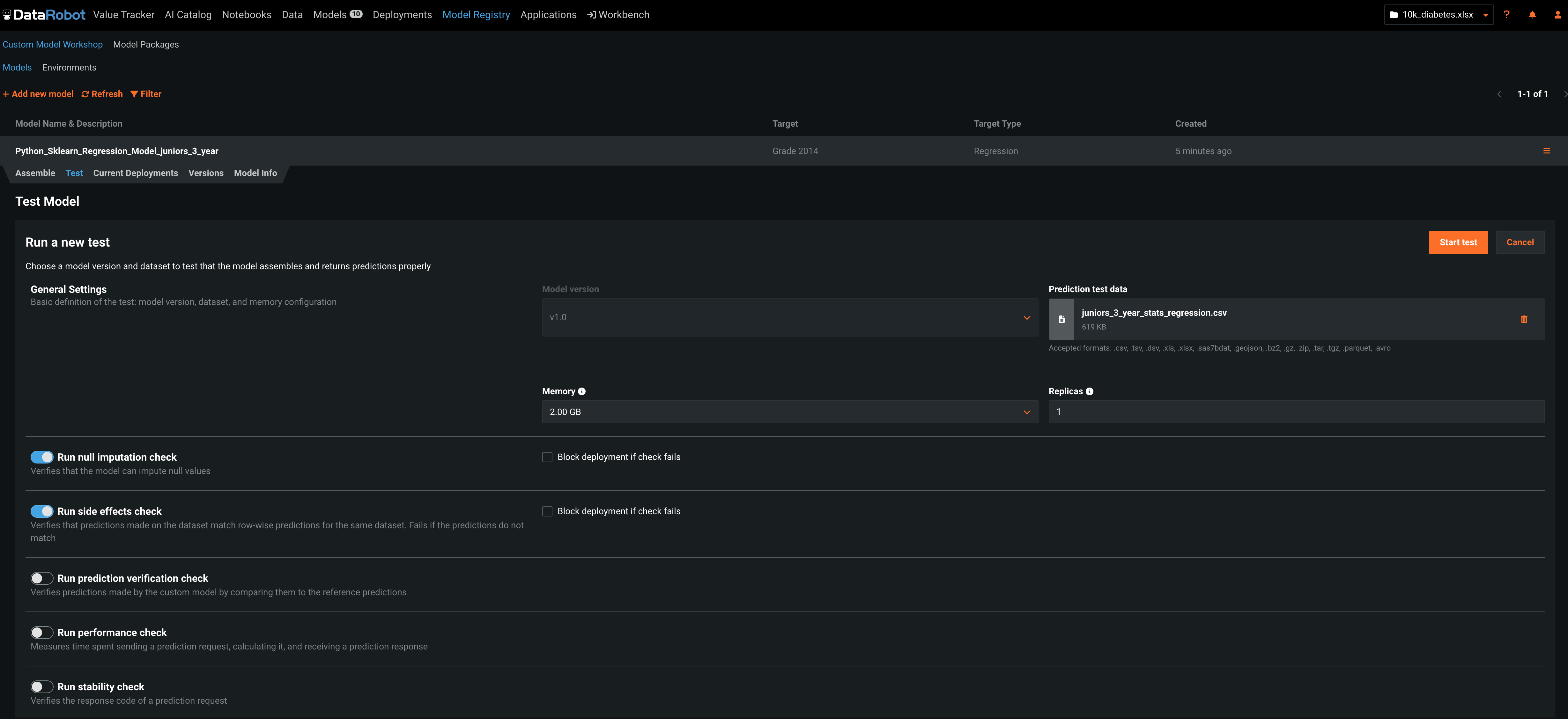Click the DataRobot logo
Screen dimensions: 1568x719
(44, 15)
